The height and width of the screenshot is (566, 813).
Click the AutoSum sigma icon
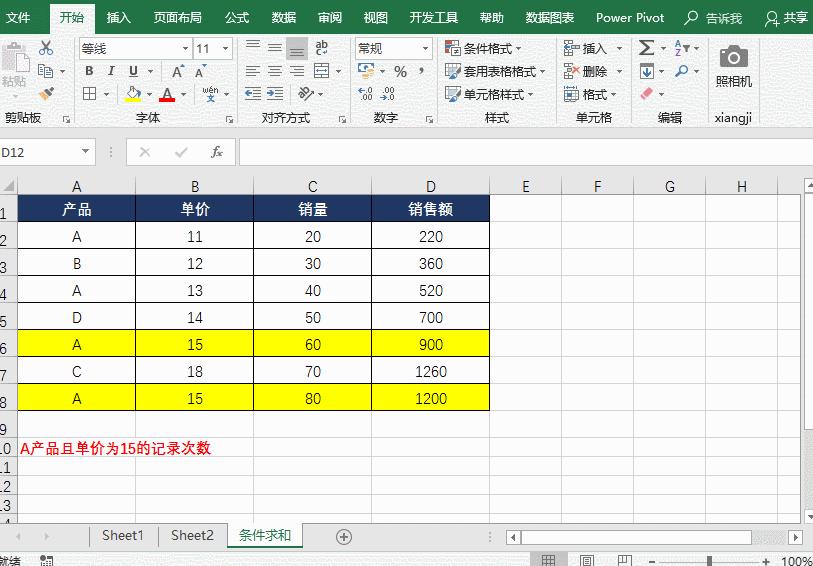click(x=646, y=48)
